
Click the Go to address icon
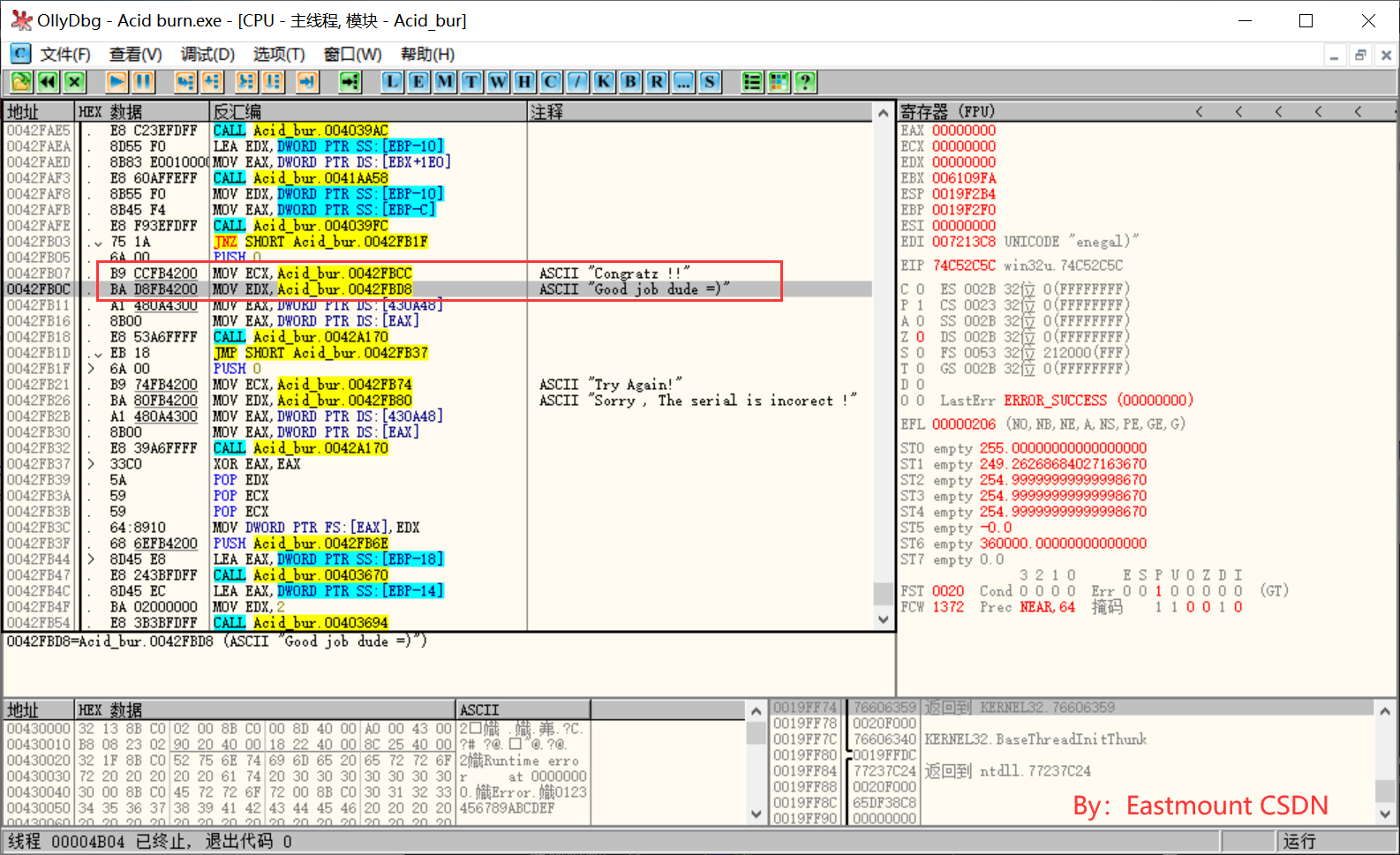pos(350,82)
